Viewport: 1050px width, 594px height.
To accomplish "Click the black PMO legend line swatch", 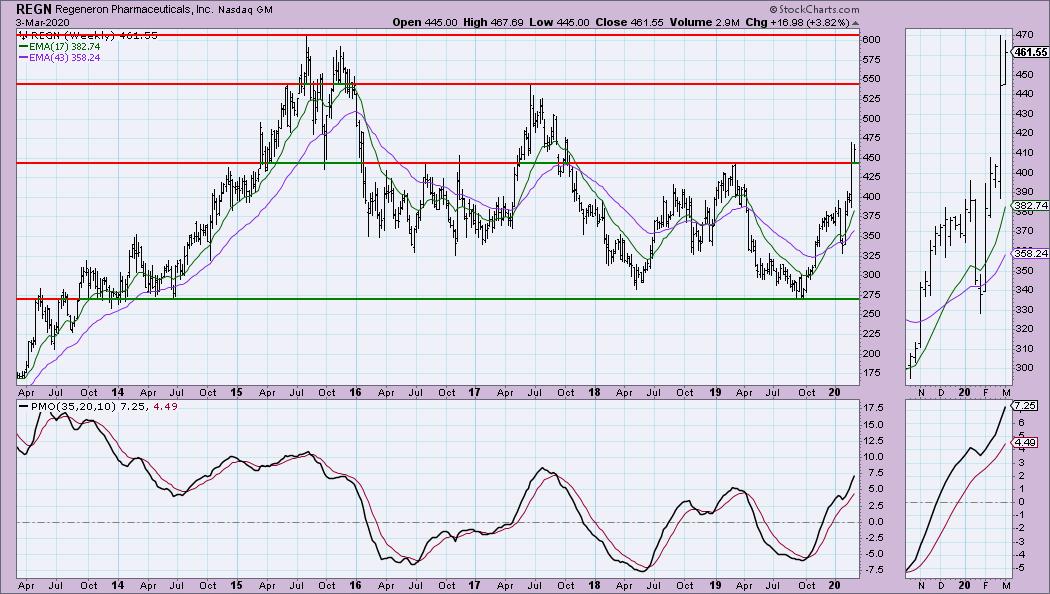I will pyautogui.click(x=23, y=406).
